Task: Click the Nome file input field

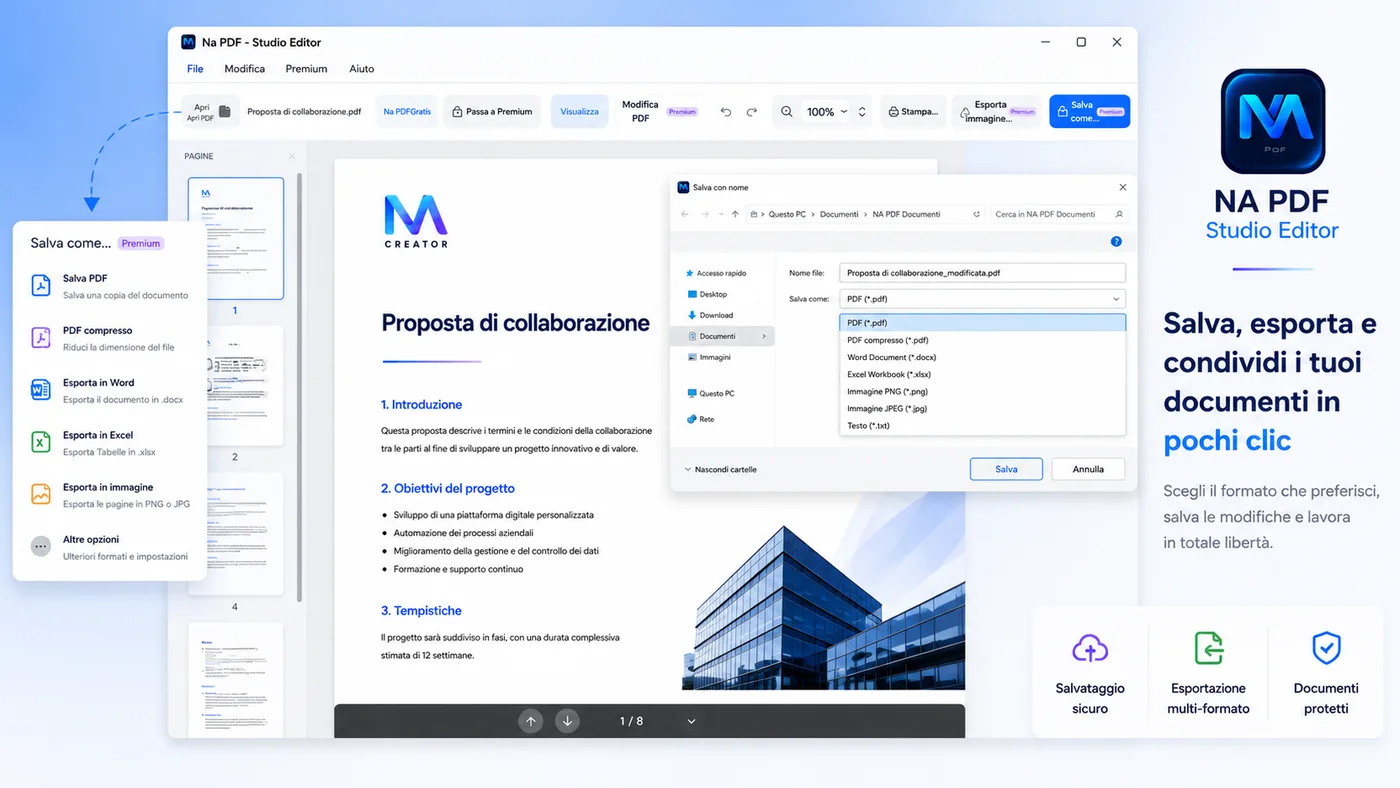Action: (x=982, y=272)
